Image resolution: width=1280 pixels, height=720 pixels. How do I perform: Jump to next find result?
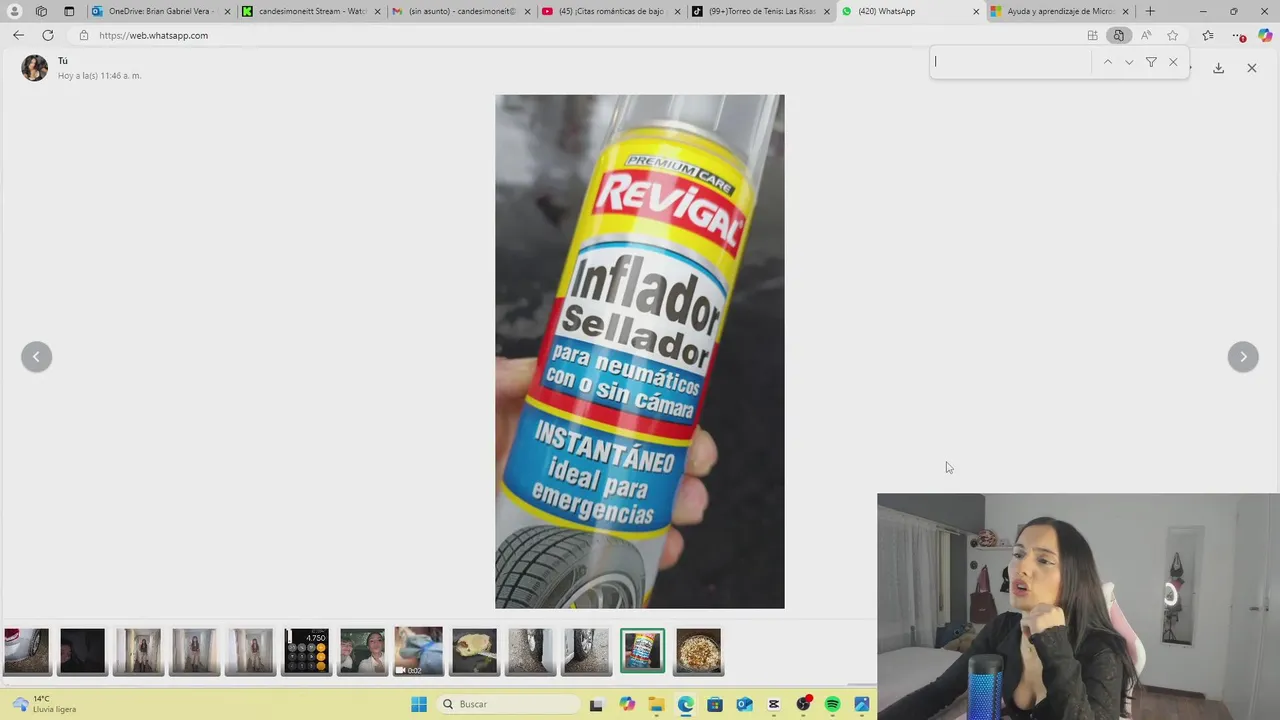point(1129,62)
